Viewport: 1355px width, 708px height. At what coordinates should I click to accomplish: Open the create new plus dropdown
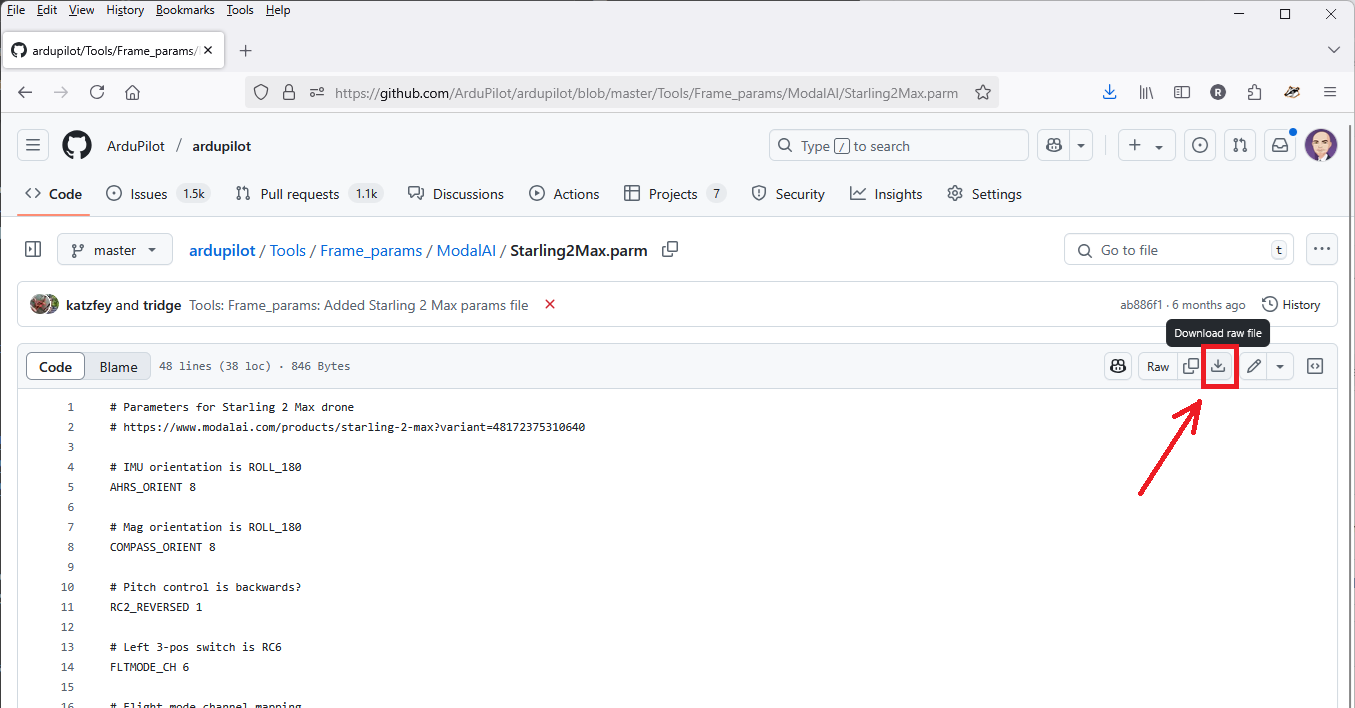pos(1145,146)
